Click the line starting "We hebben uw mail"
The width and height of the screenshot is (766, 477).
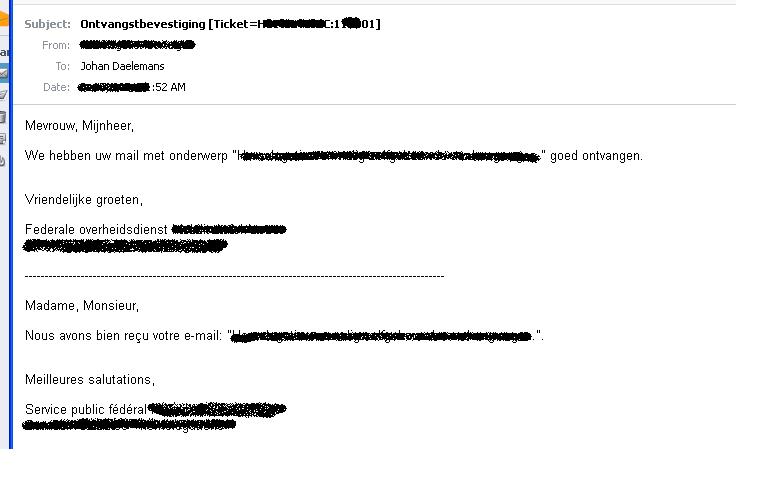pyautogui.click(x=130, y=156)
